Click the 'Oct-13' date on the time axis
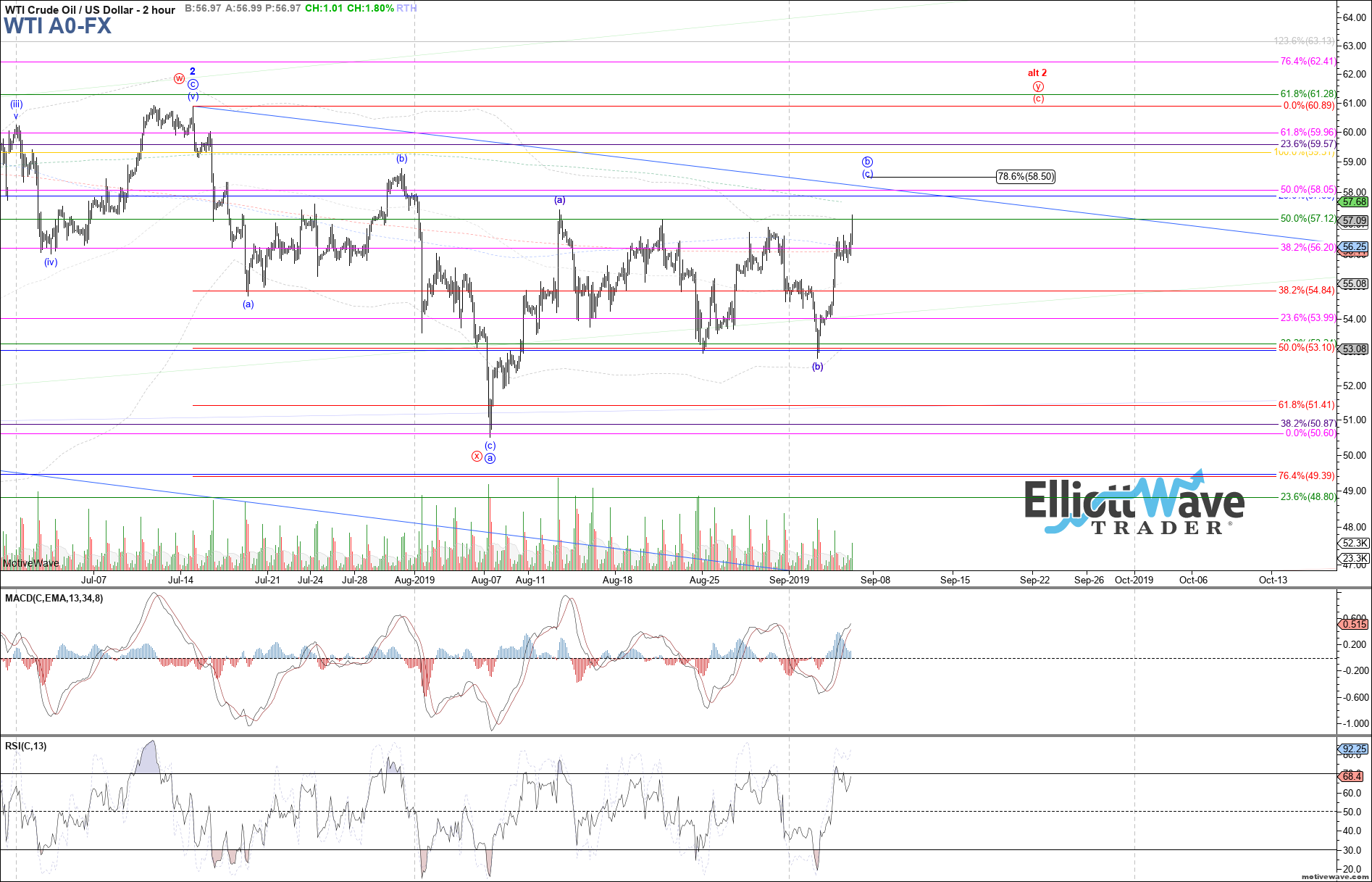This screenshot has width=1372, height=882. click(x=1273, y=580)
